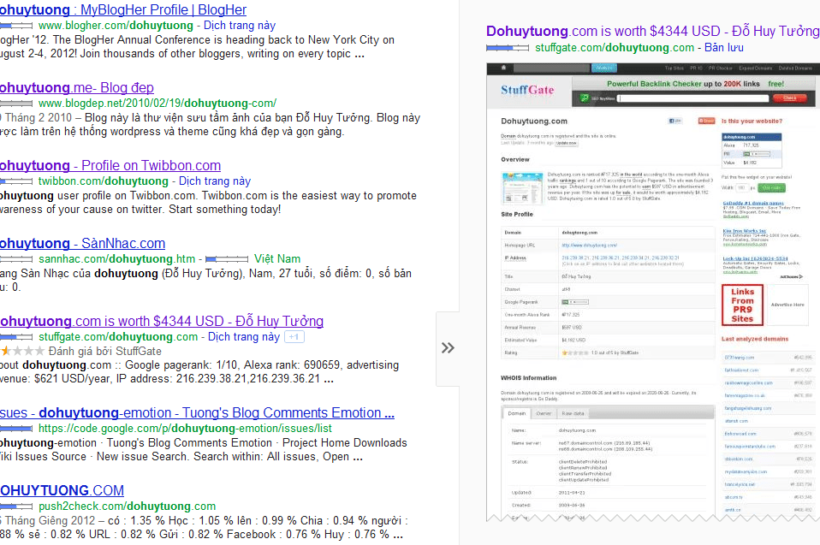Open the SànNhạc.com result title

83,244
